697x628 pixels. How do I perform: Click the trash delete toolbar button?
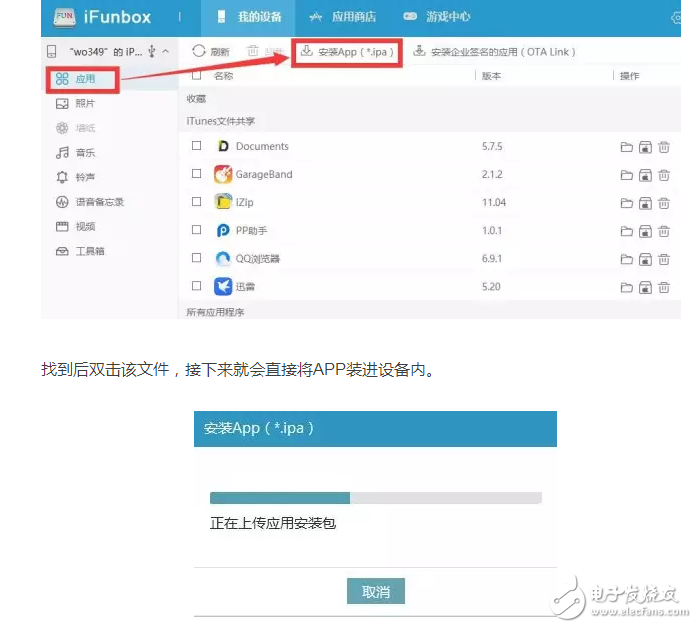(252, 51)
